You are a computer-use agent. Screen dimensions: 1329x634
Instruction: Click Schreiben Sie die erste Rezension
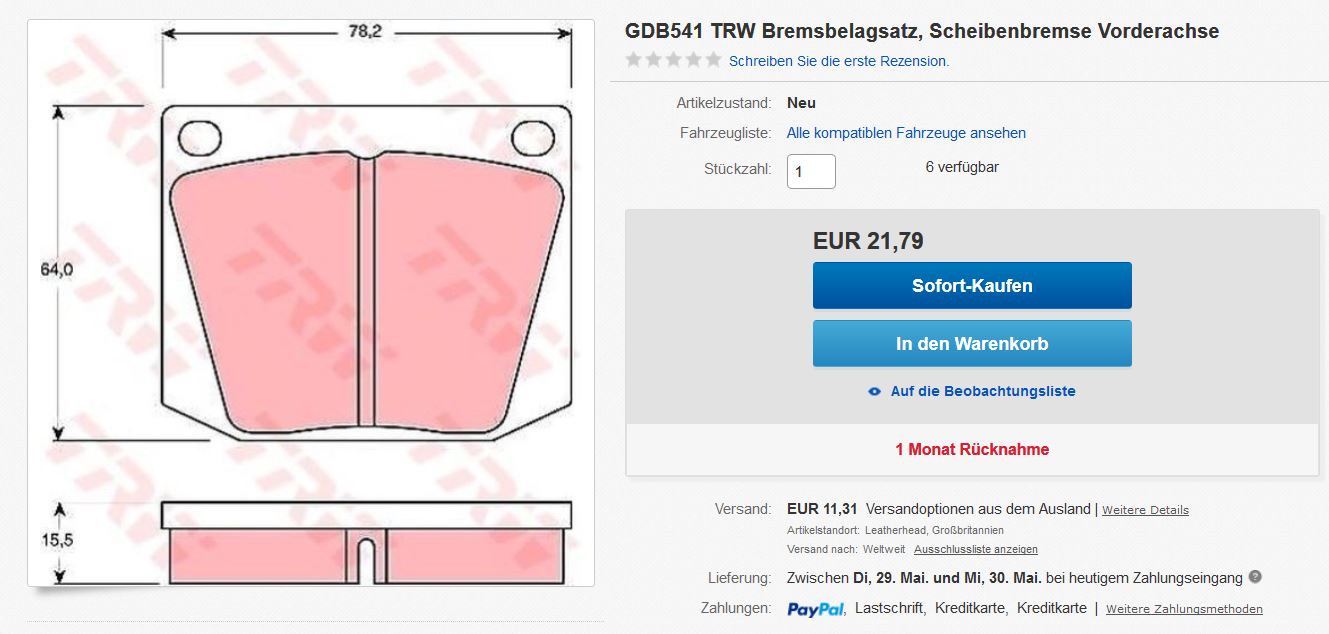[839, 61]
